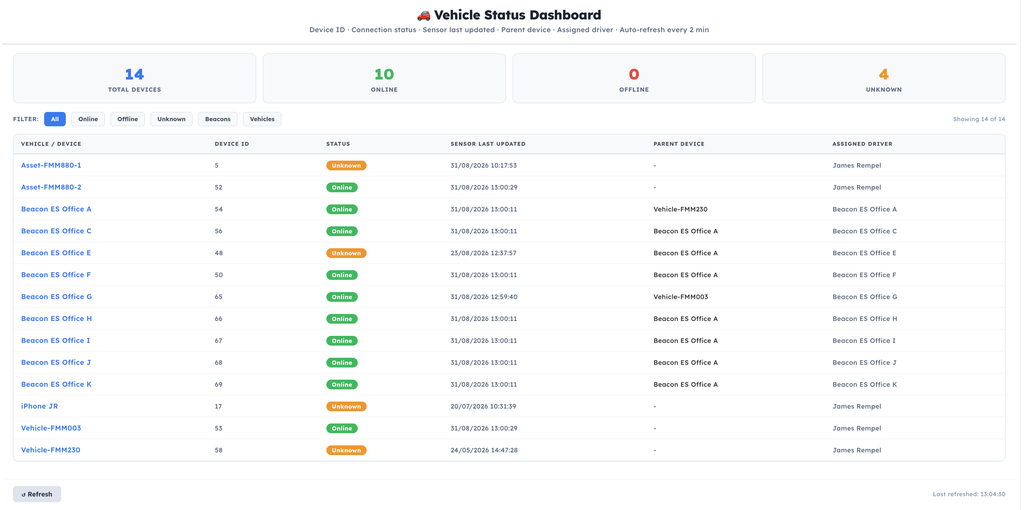Click the Refresh button

pyautogui.click(x=37, y=494)
